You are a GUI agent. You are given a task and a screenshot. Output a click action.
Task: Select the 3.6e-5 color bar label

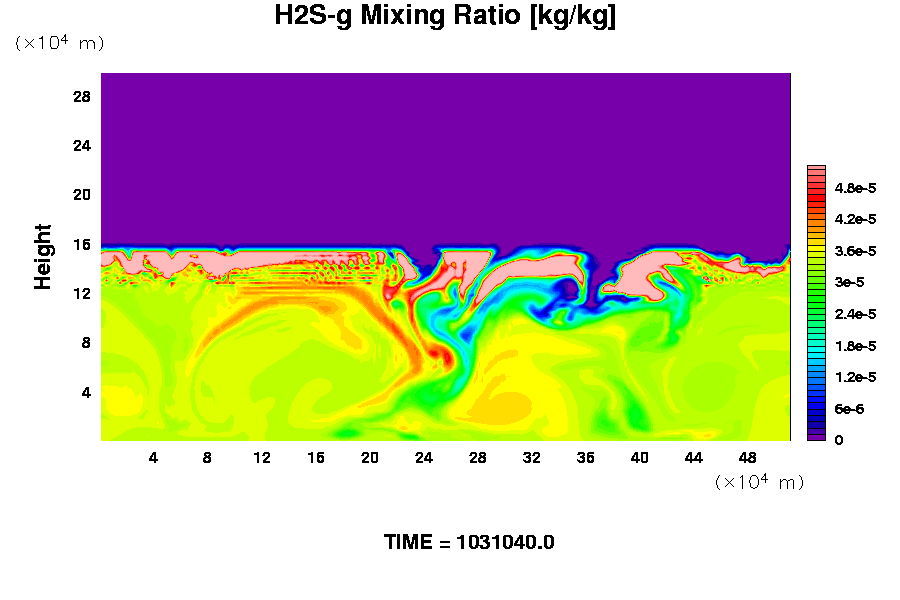click(x=855, y=251)
